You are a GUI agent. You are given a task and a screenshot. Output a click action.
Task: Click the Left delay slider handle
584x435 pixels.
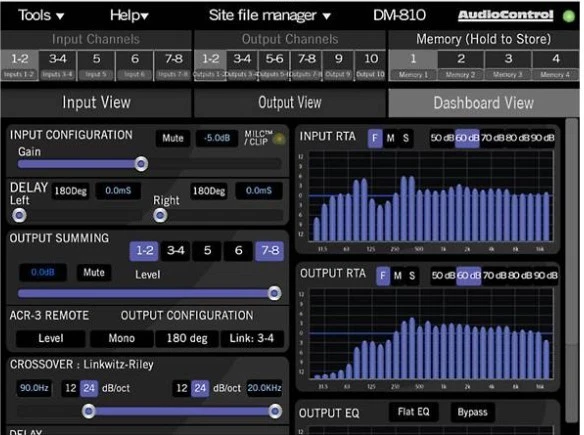[x=19, y=215]
